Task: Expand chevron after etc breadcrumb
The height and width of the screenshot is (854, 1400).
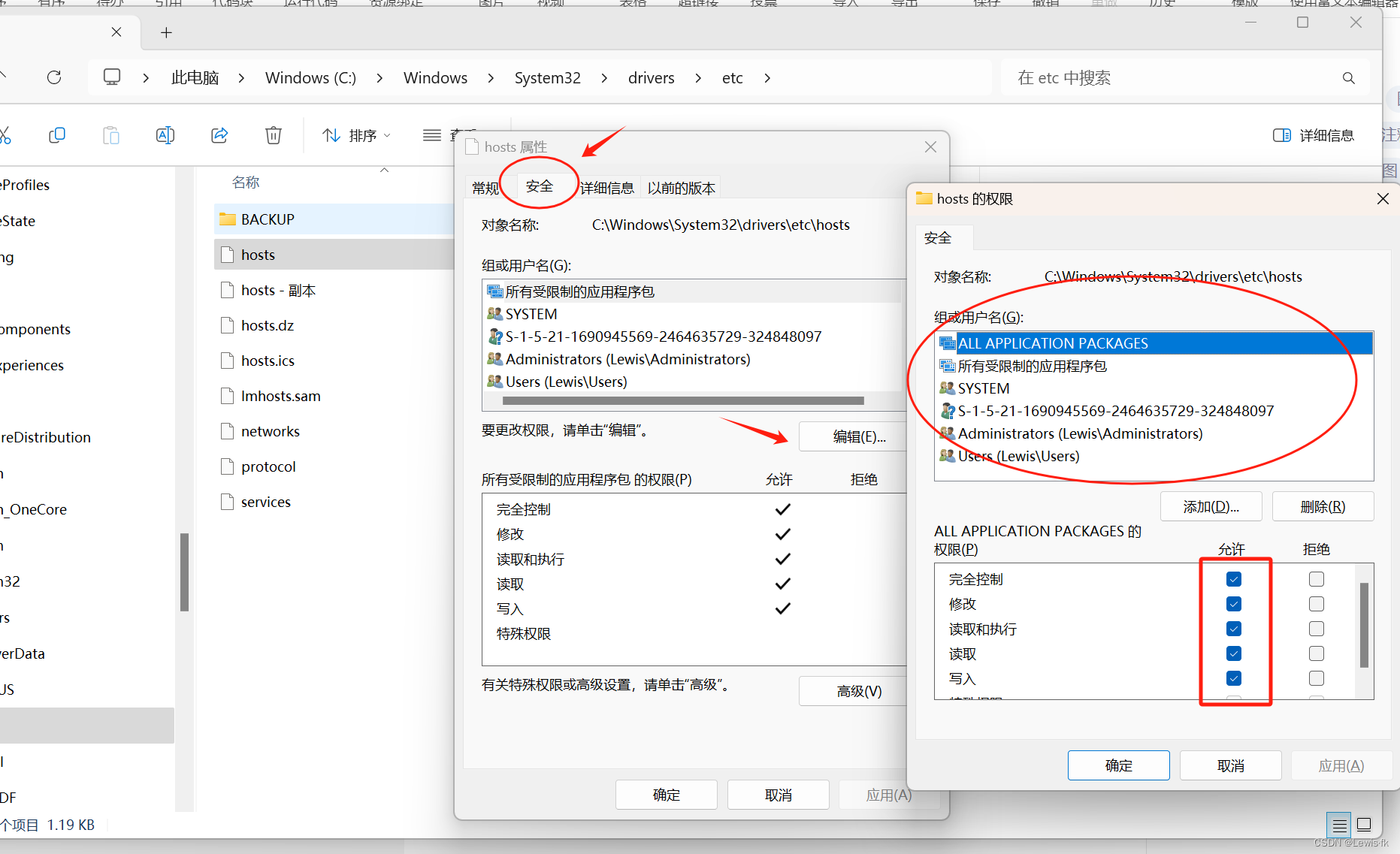Action: [767, 78]
